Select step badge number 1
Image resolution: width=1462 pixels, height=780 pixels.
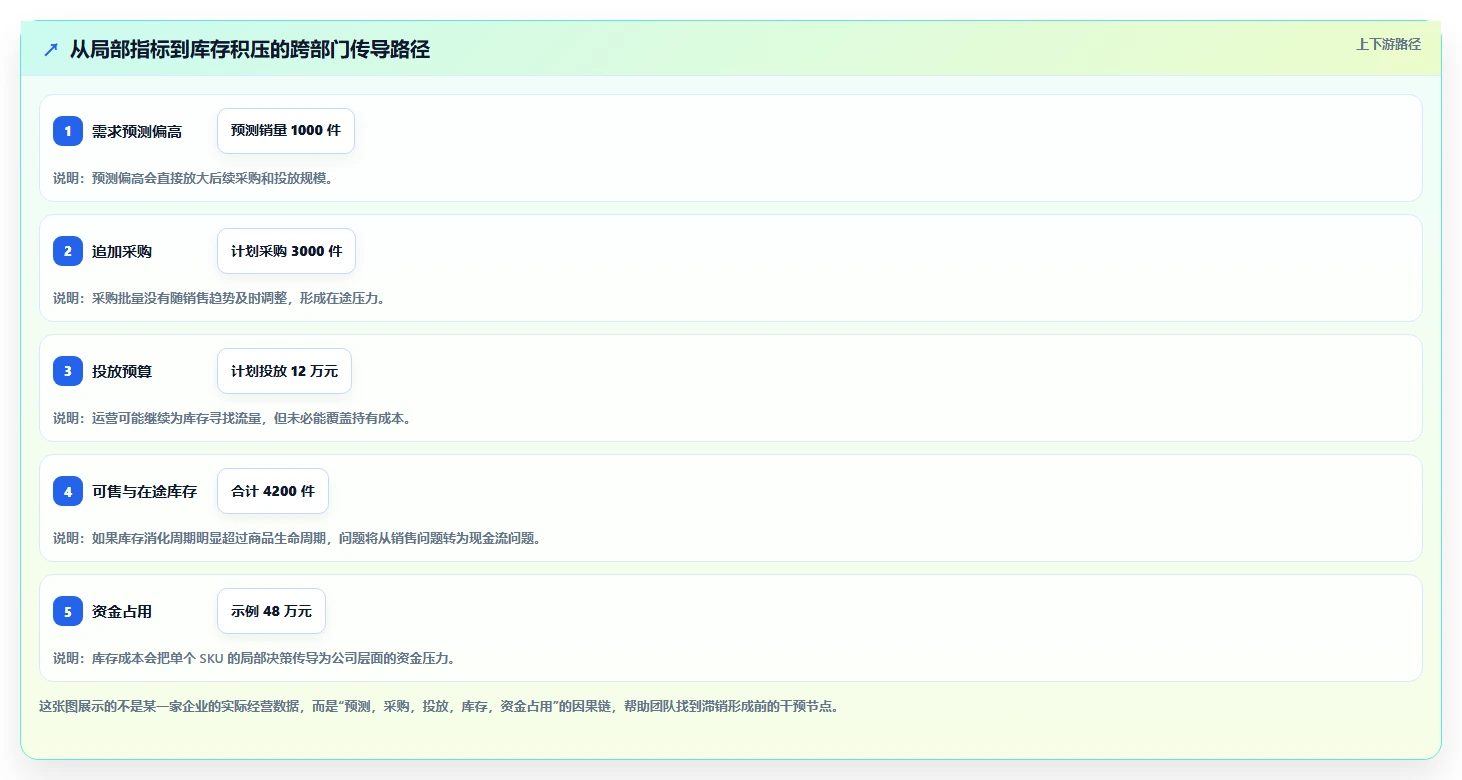click(68, 131)
